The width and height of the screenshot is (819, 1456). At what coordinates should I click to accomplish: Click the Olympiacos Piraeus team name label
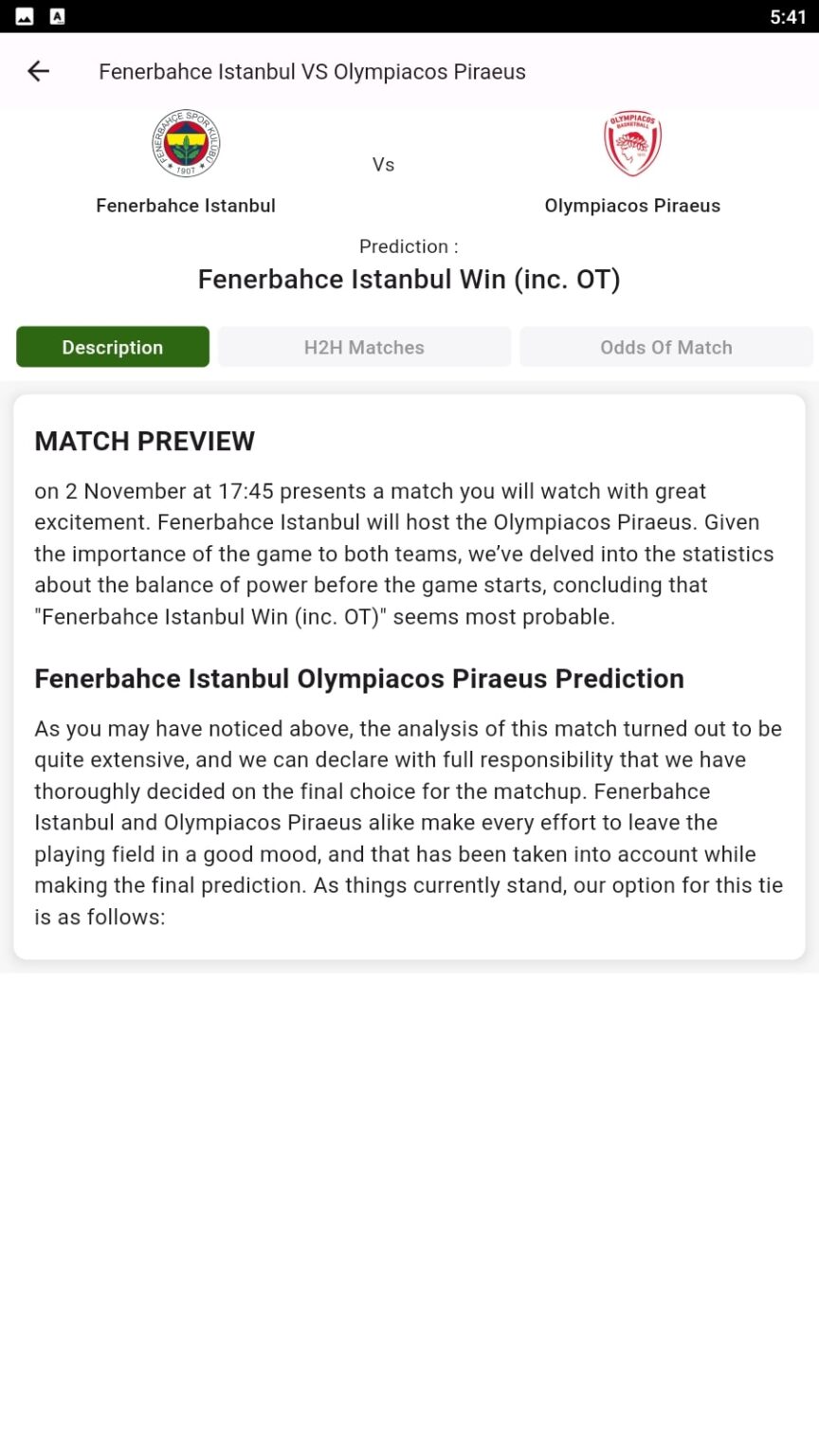click(x=632, y=205)
